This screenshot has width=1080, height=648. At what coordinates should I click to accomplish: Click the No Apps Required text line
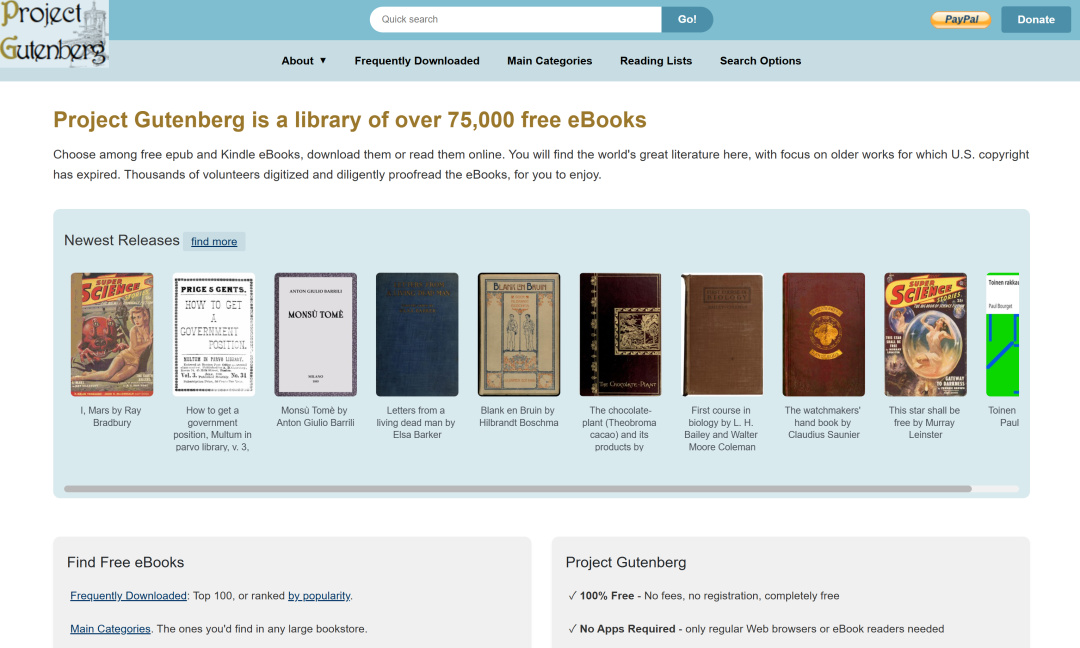[756, 629]
